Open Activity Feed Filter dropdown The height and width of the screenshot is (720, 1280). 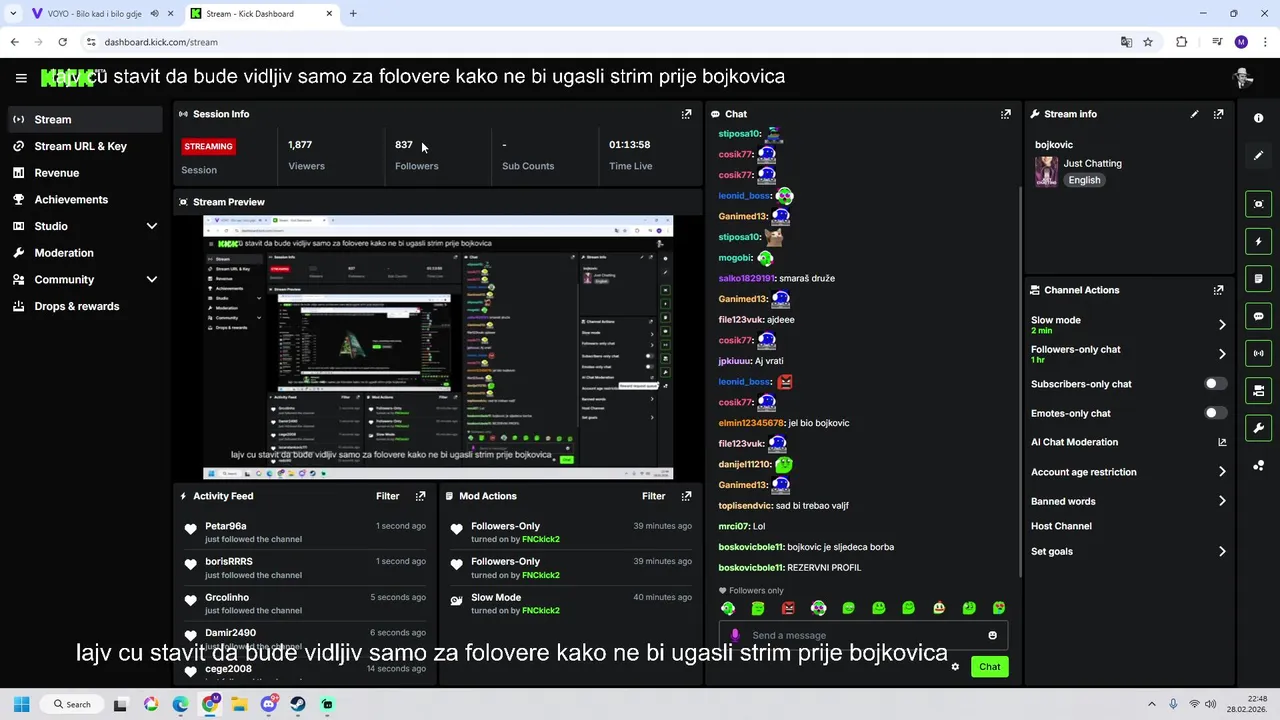388,496
